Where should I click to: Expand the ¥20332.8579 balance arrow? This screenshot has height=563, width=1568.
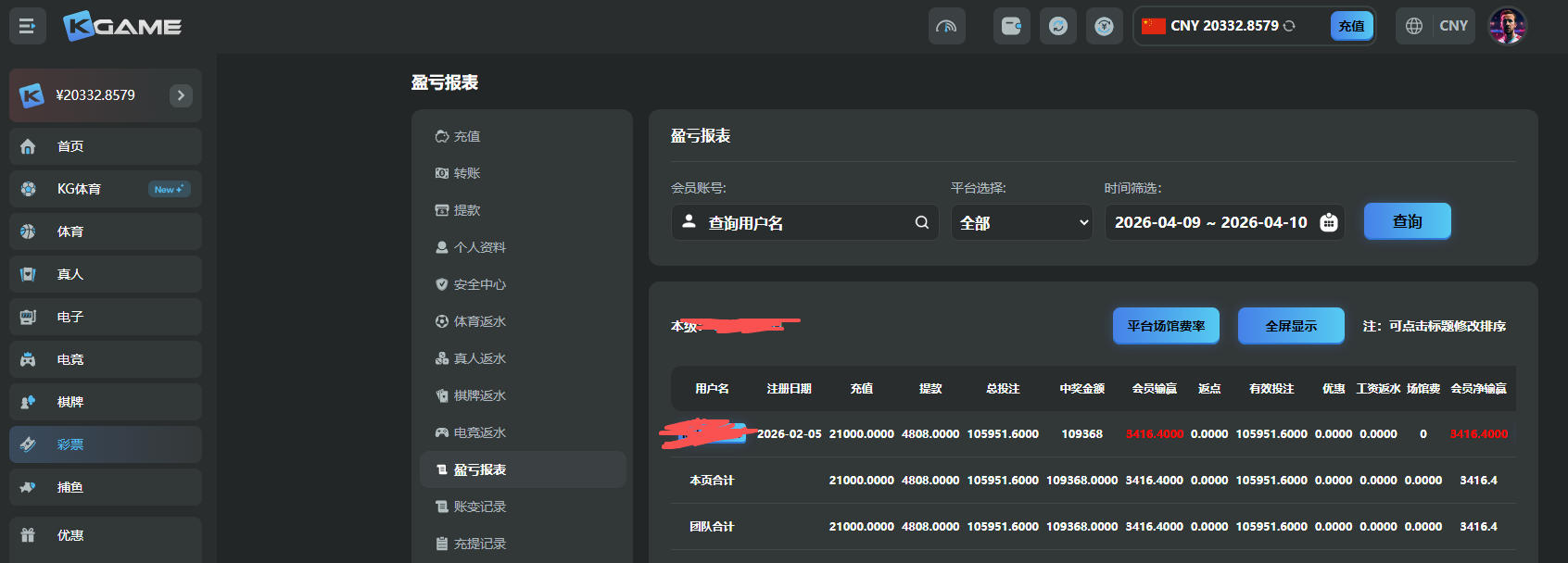pyautogui.click(x=181, y=95)
